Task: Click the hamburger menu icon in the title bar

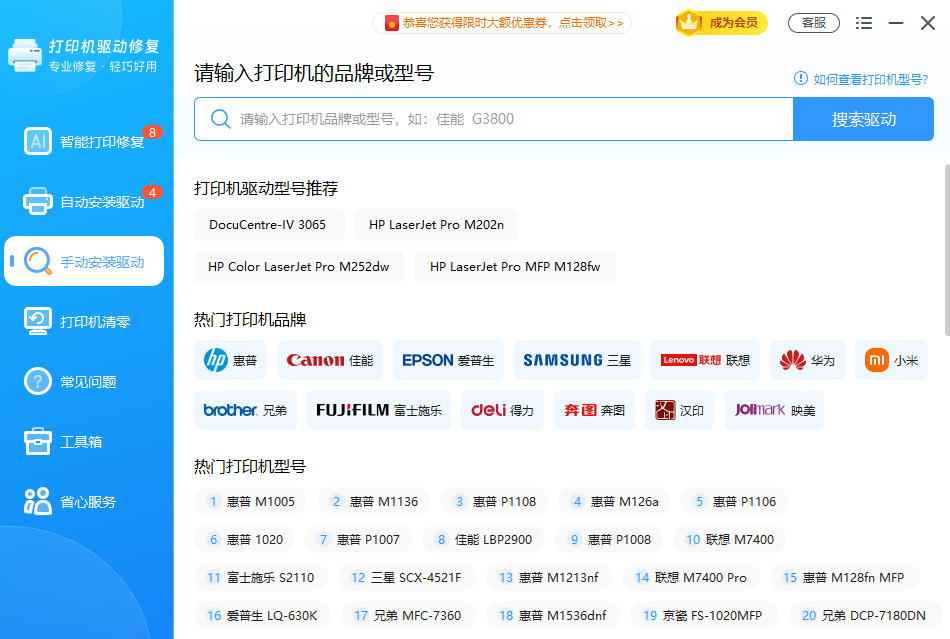Action: pyautogui.click(x=864, y=23)
